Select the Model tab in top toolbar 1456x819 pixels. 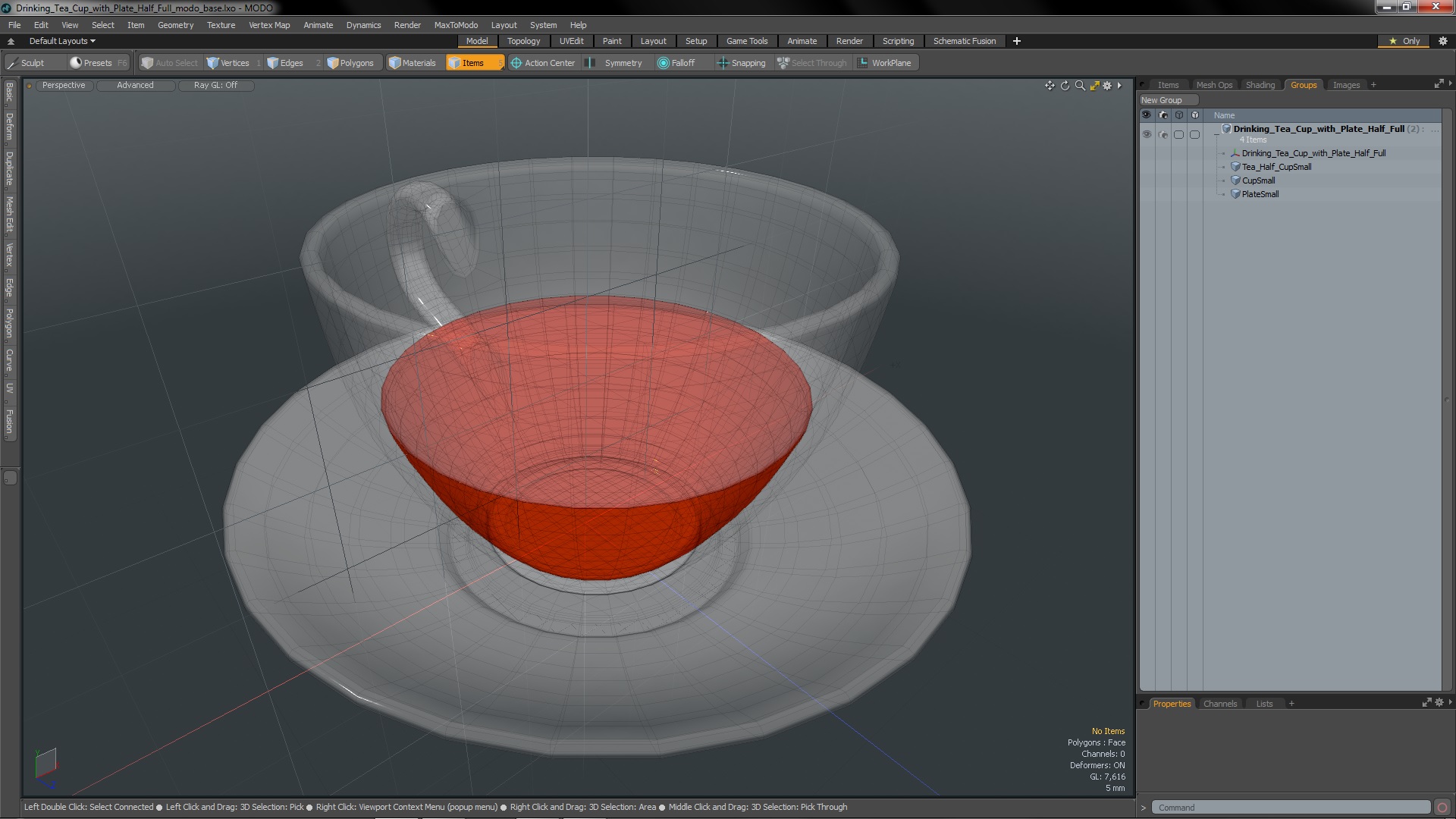tap(477, 41)
